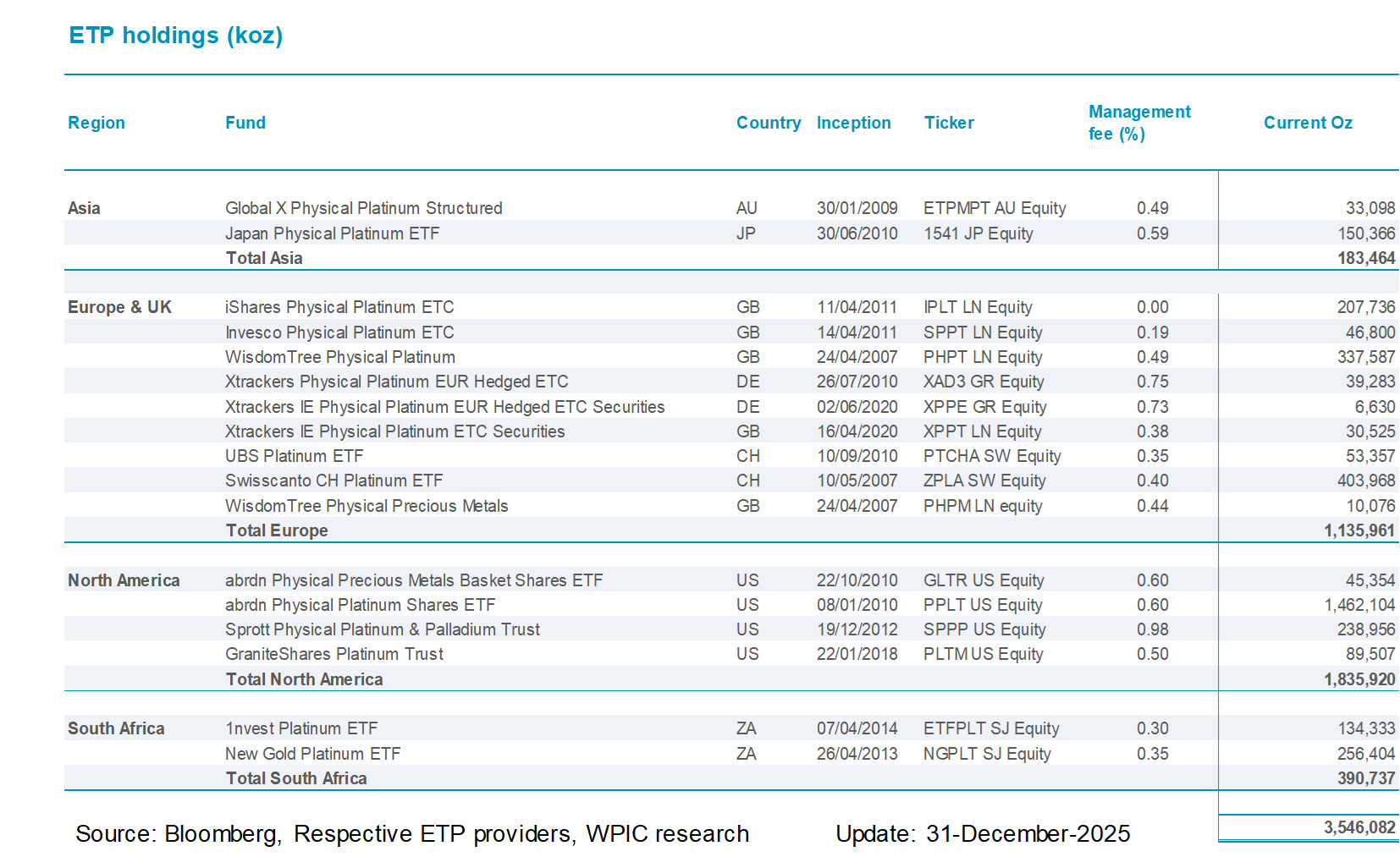This screenshot has height=868, width=1400.
Task: Select the grand total 3,546,082 cell
Action: [x=1359, y=827]
